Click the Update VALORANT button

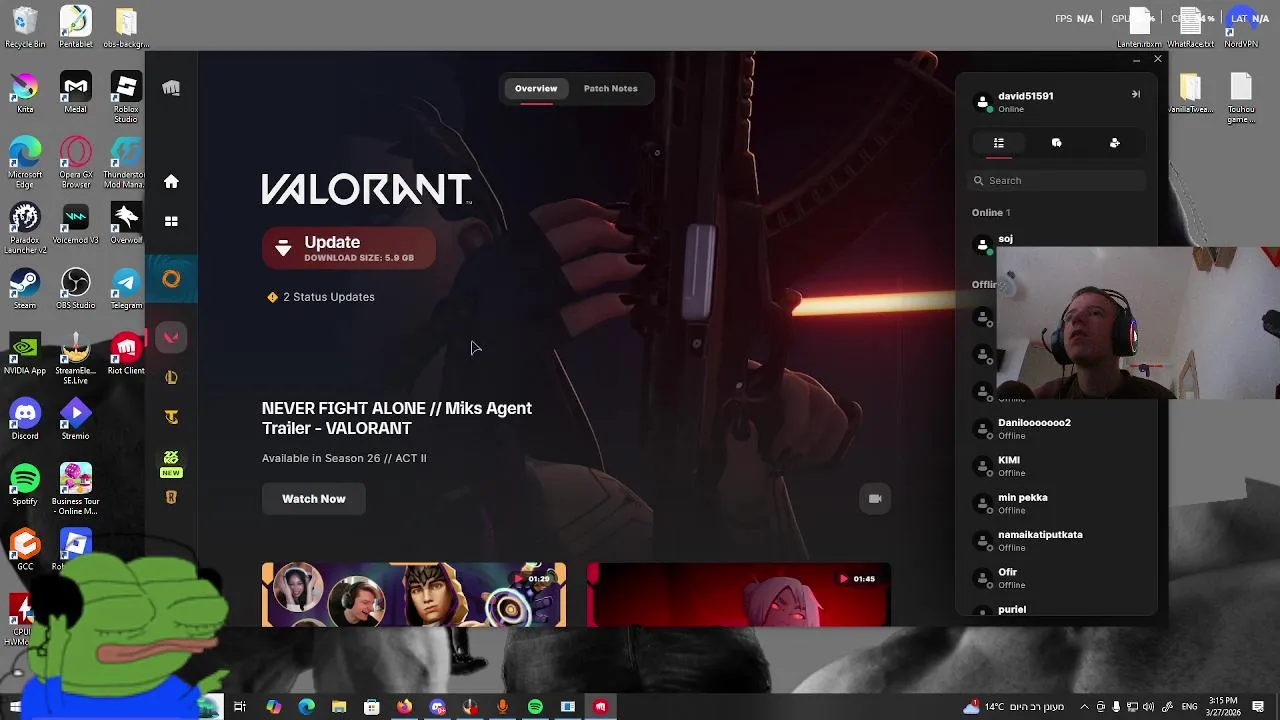349,248
